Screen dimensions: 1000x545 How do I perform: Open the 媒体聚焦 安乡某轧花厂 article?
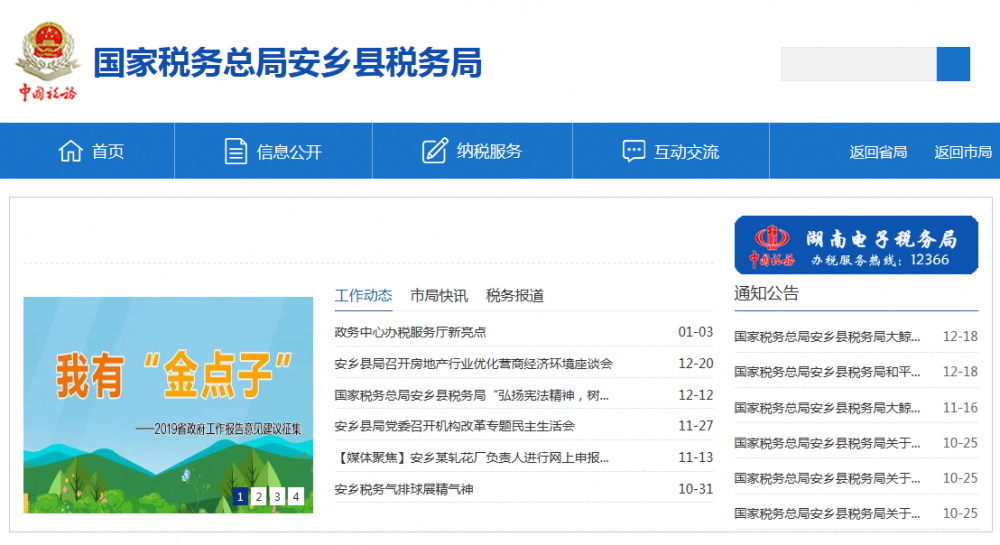point(471,458)
